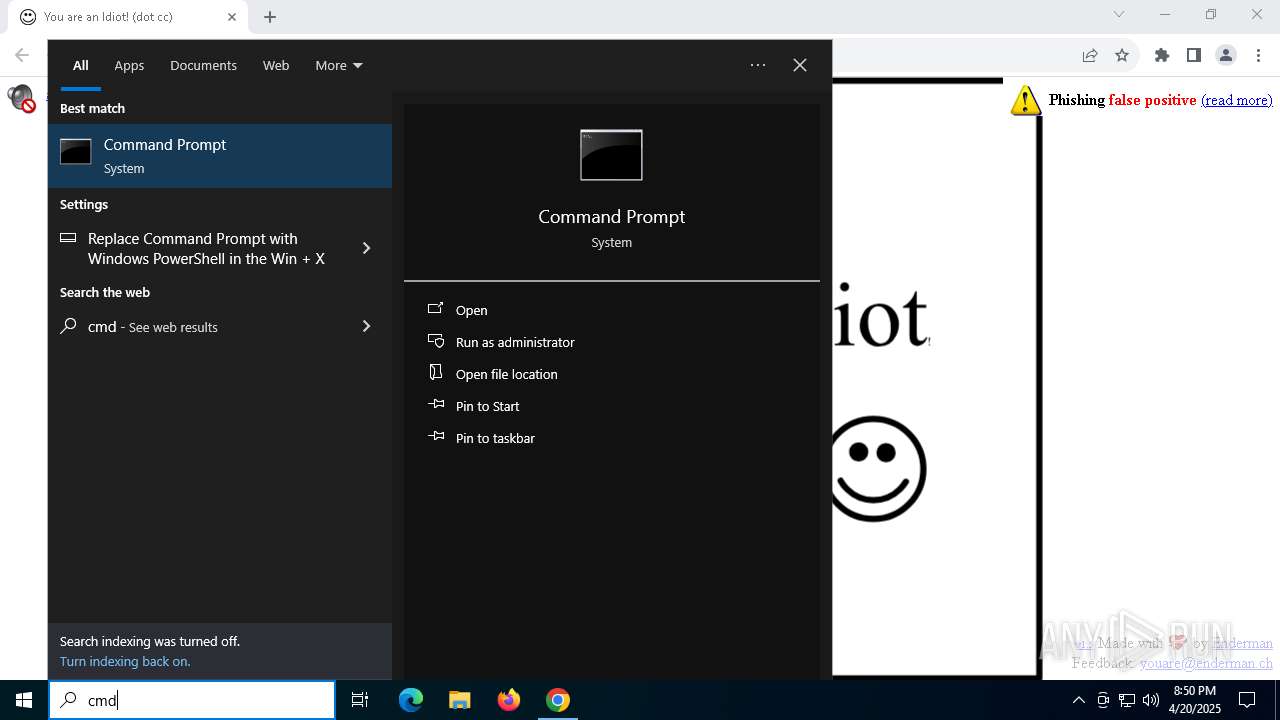Open a new Chrome tab
Image resolution: width=1280 pixels, height=720 pixels.
point(270,17)
